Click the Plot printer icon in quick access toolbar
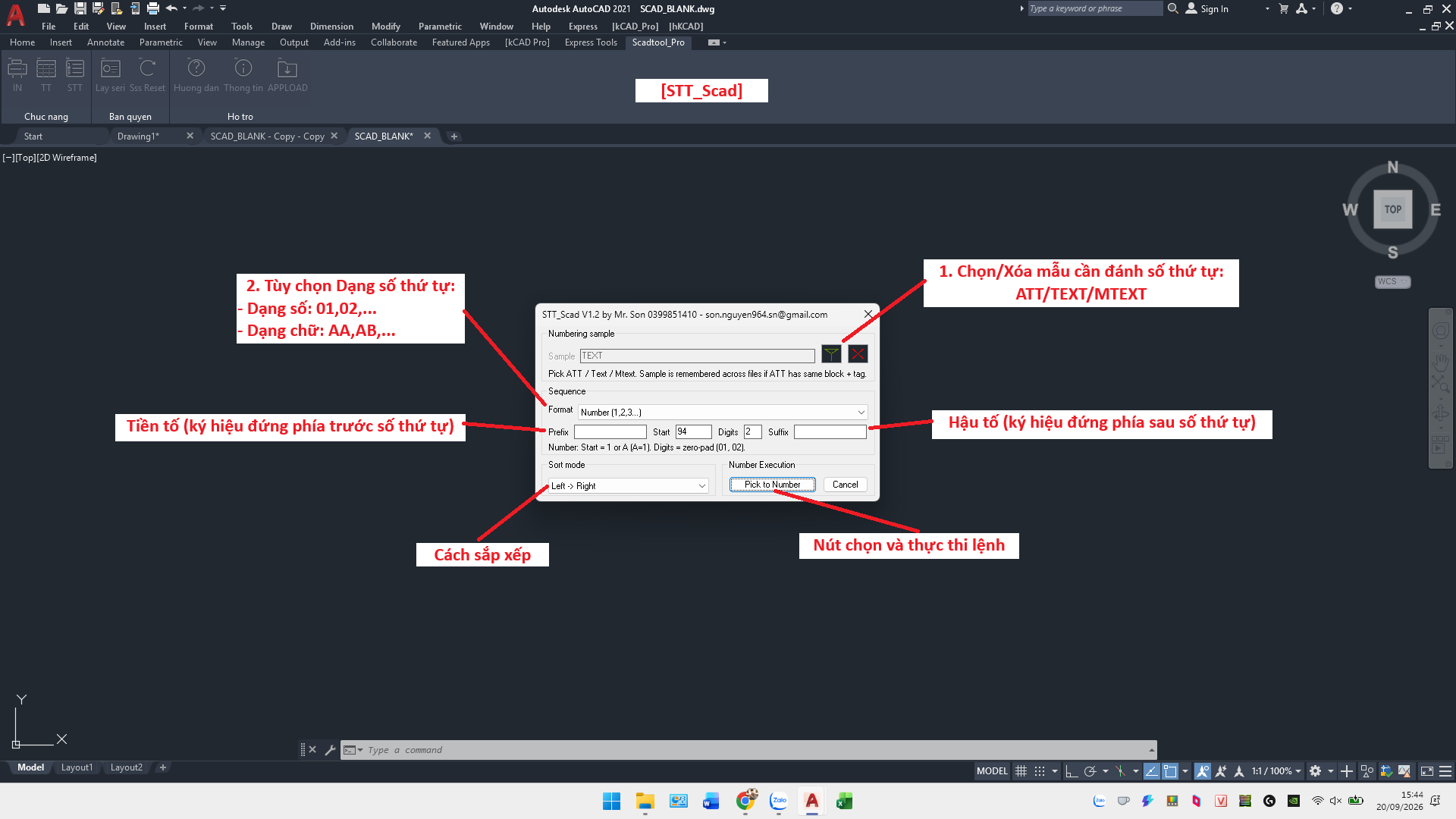The width and height of the screenshot is (1456, 819). coord(153,8)
